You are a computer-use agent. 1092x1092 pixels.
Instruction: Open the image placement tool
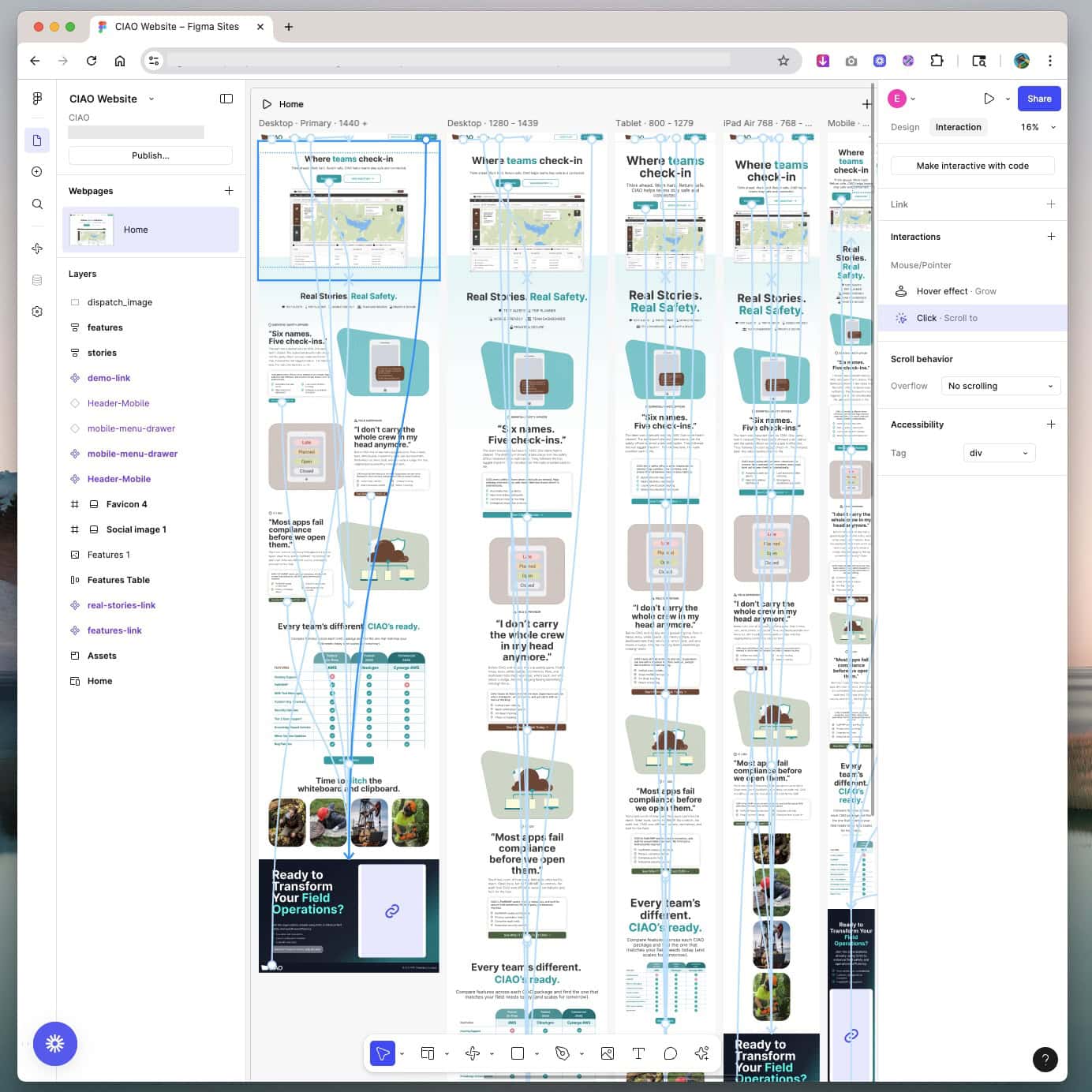tap(608, 1053)
